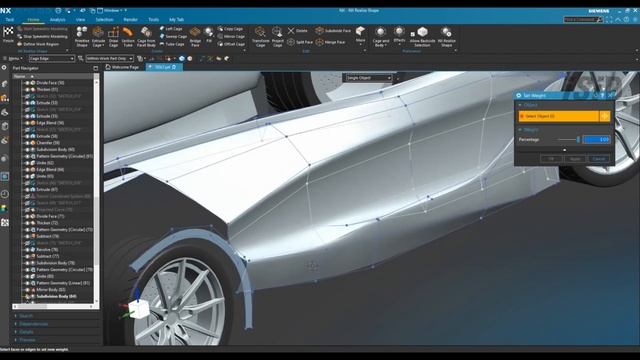Click the Split Face command
Screen dimensions: 640x360
[x=300, y=42]
